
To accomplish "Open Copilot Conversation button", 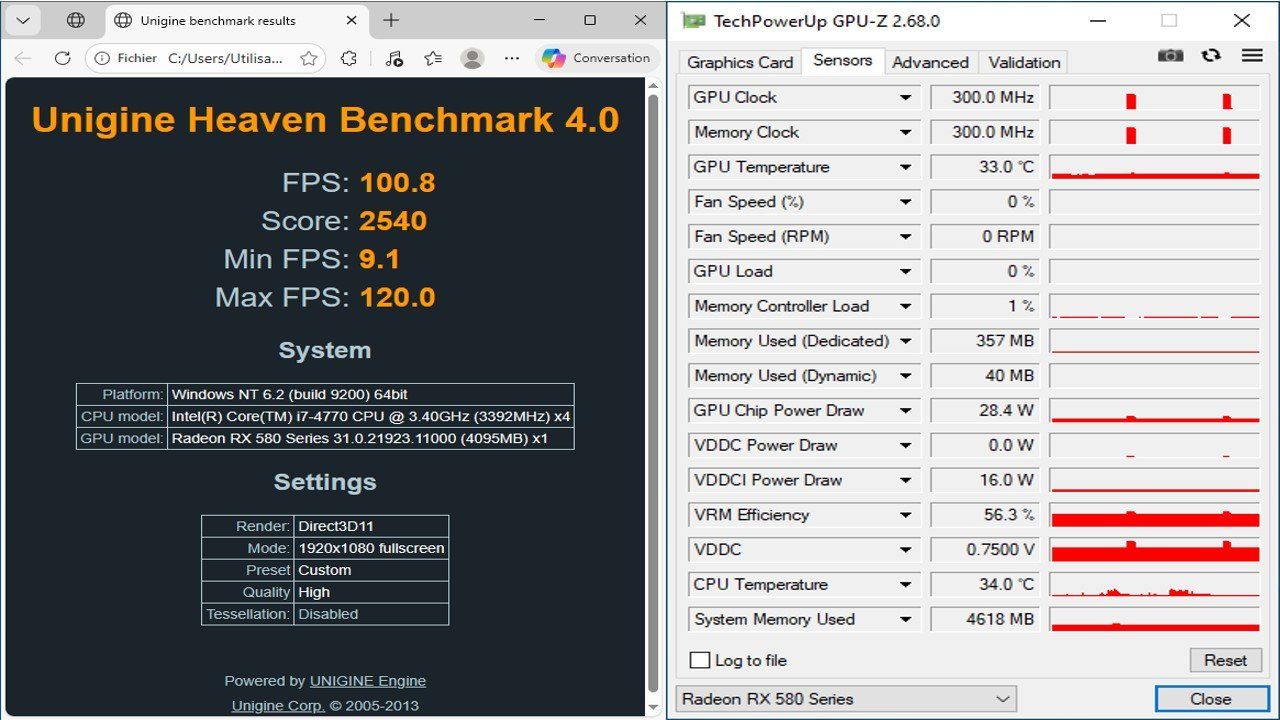I will click(x=597, y=58).
